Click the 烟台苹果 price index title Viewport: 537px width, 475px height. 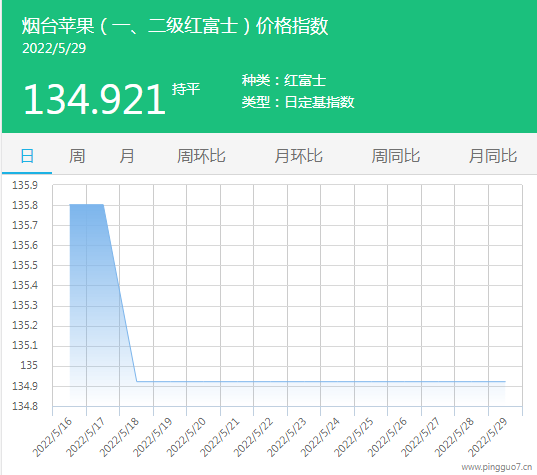(x=175, y=26)
